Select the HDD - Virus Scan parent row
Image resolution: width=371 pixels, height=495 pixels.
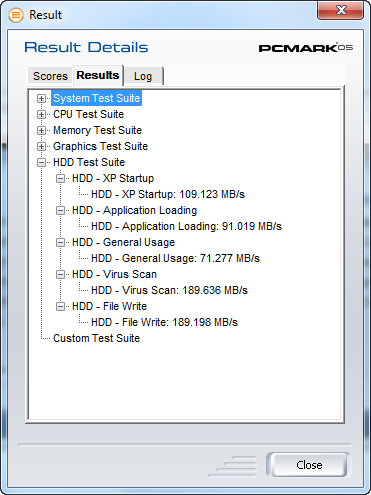tap(114, 274)
